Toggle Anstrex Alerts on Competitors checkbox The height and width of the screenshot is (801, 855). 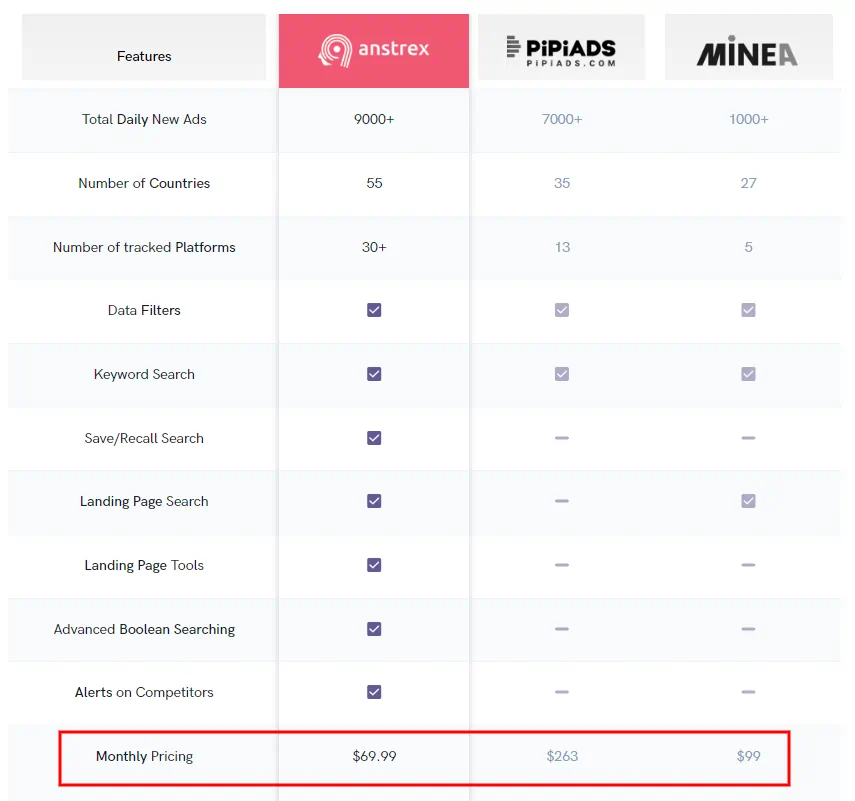coord(374,692)
